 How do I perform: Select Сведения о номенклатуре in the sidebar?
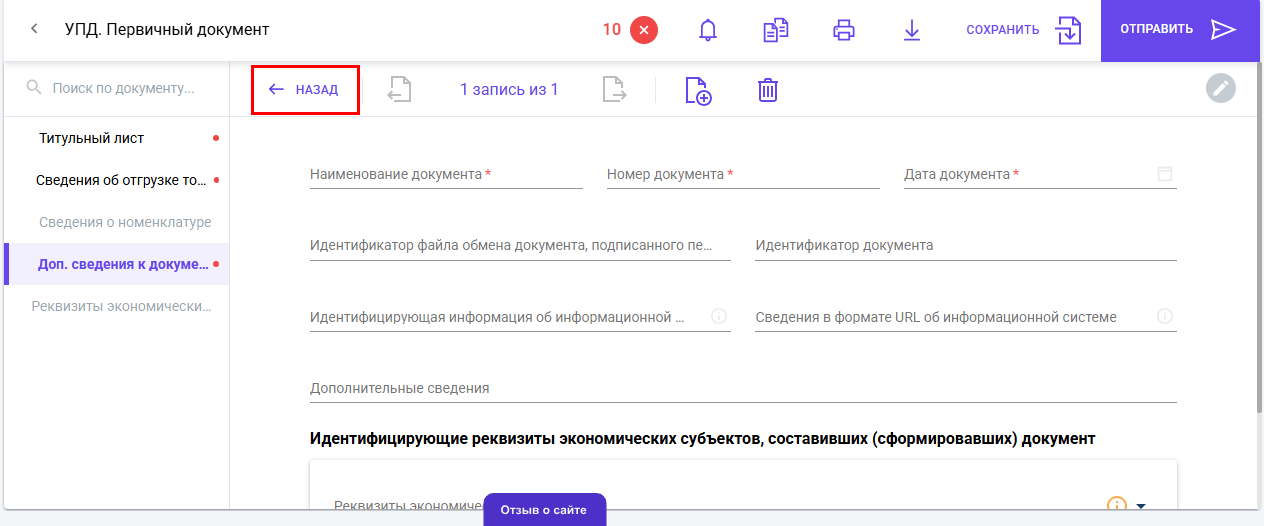125,222
